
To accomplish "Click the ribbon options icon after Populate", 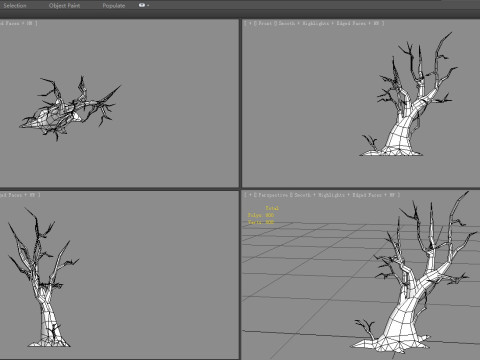I will (142, 5).
